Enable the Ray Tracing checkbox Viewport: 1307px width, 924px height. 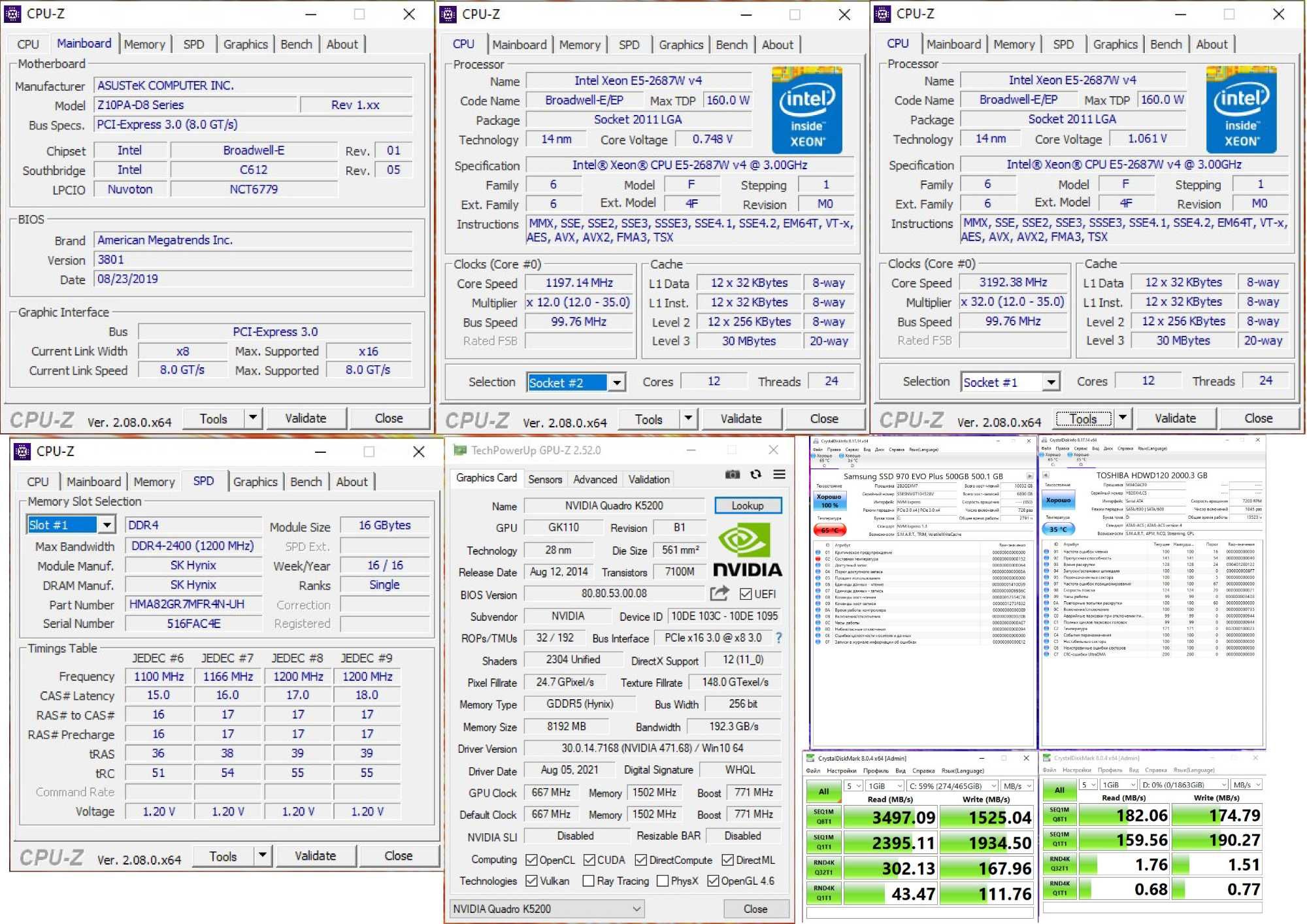(588, 881)
